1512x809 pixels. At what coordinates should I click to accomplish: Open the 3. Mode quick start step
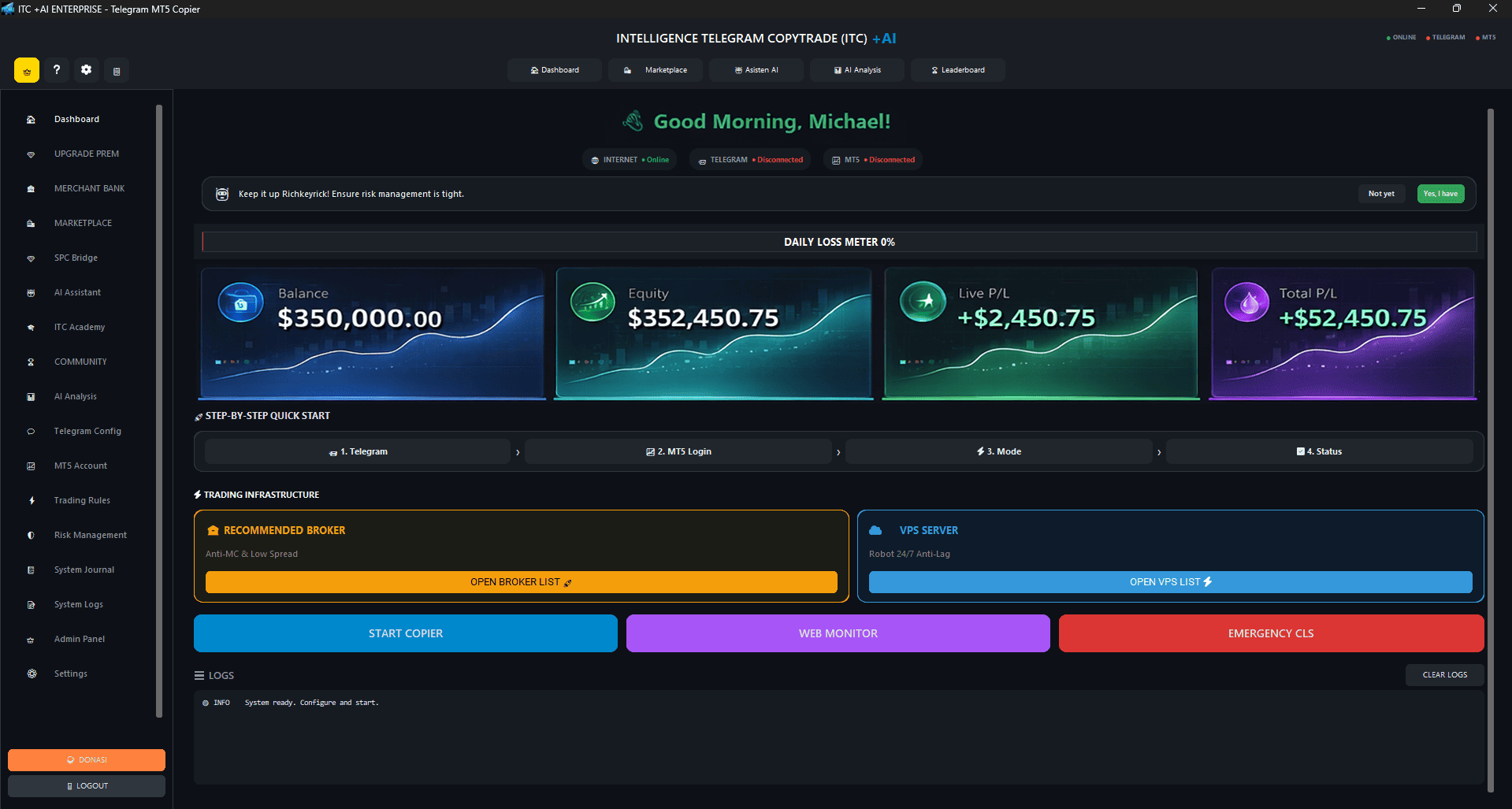coord(999,451)
